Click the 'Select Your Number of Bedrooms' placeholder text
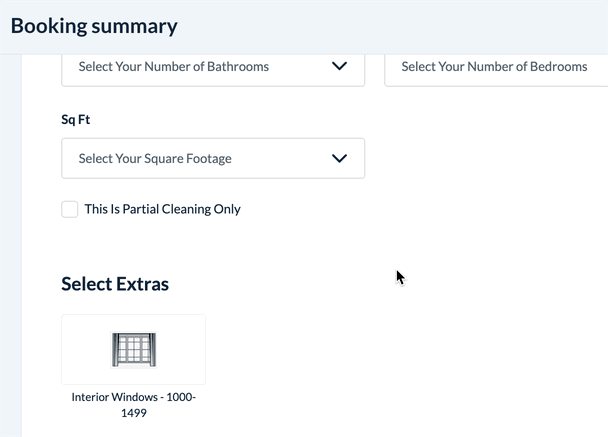 coord(494,67)
